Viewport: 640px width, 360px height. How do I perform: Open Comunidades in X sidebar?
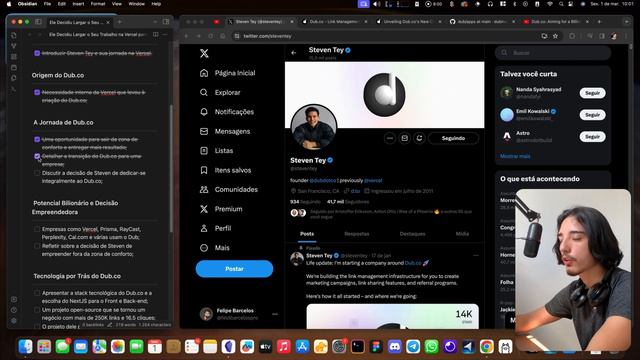pos(229,189)
